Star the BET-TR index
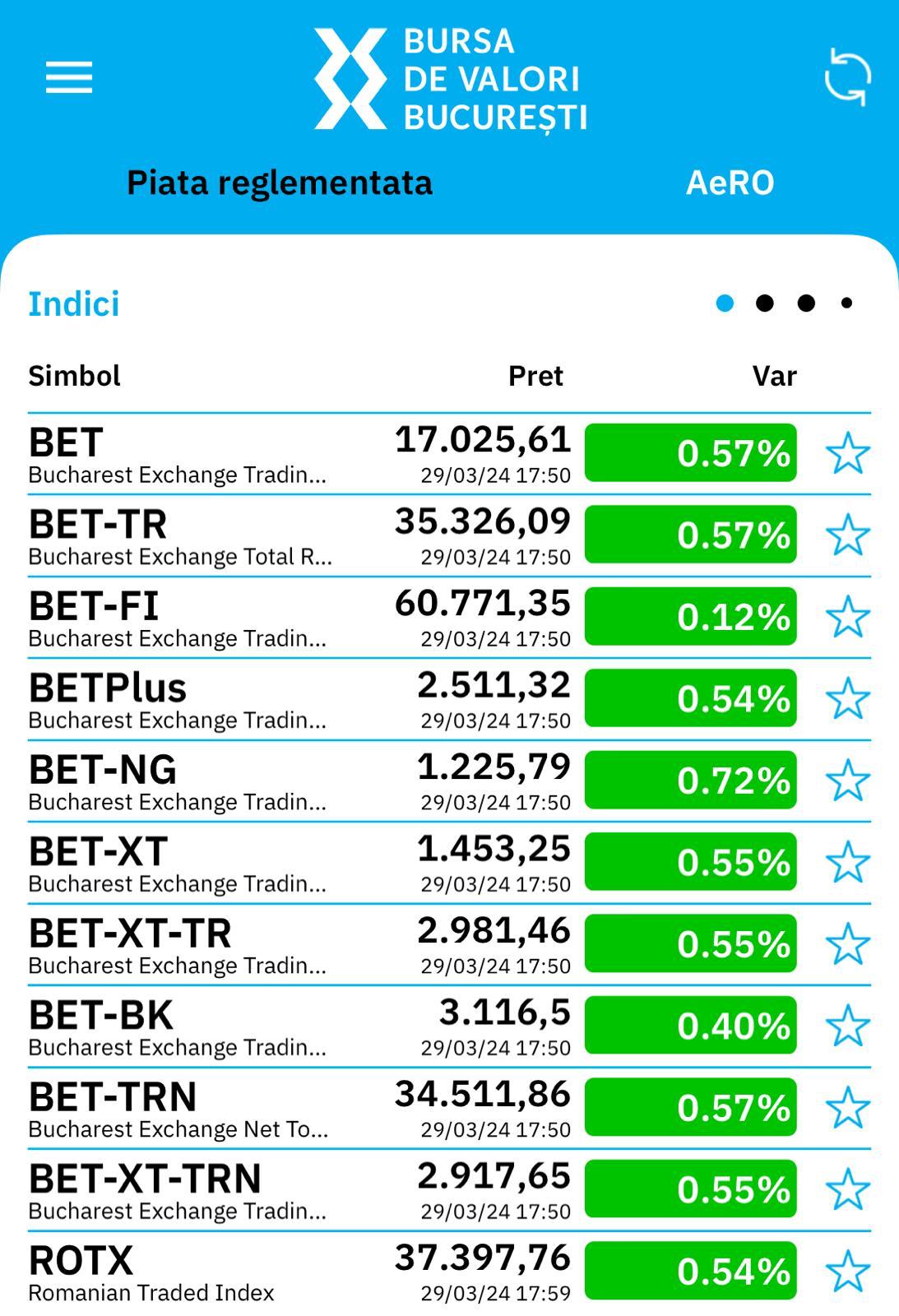899x1316 pixels. [x=847, y=535]
